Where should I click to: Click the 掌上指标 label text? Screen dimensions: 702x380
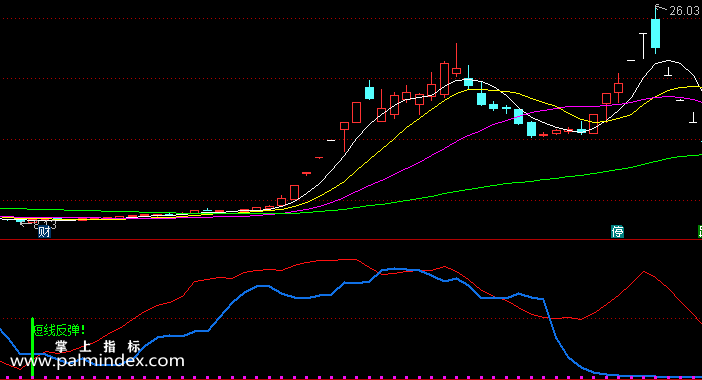(x=98, y=346)
